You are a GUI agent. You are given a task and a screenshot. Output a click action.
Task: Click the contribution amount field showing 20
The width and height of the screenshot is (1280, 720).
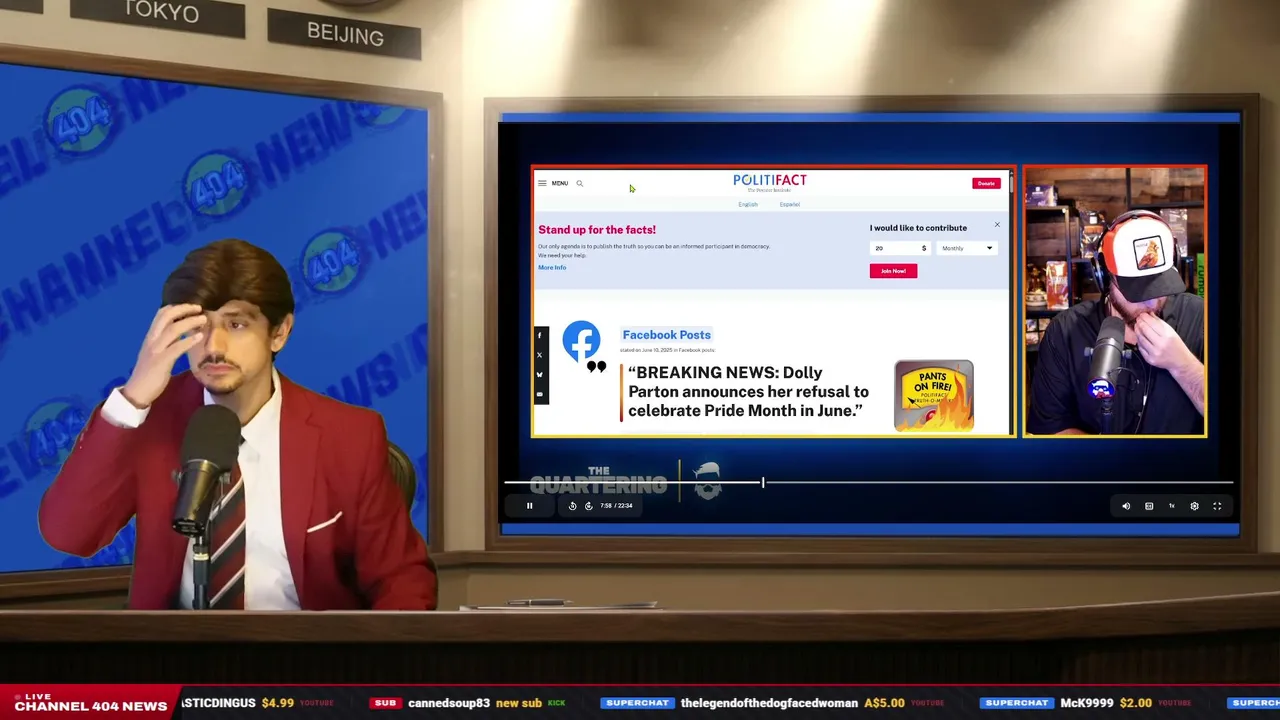pos(900,248)
